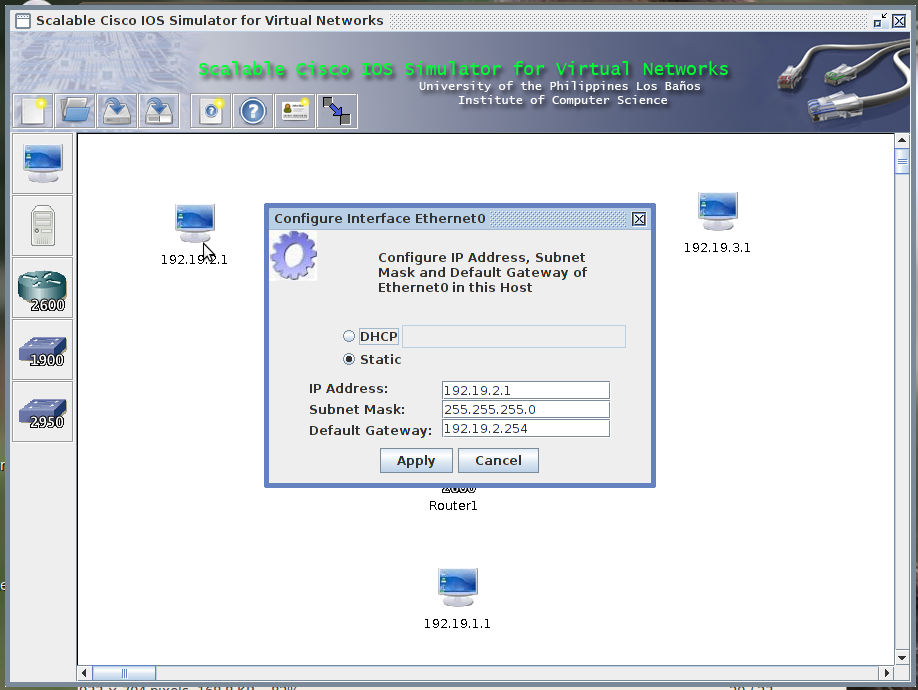Click the Router1 label on canvas
This screenshot has height=690, width=918.
[x=453, y=506]
